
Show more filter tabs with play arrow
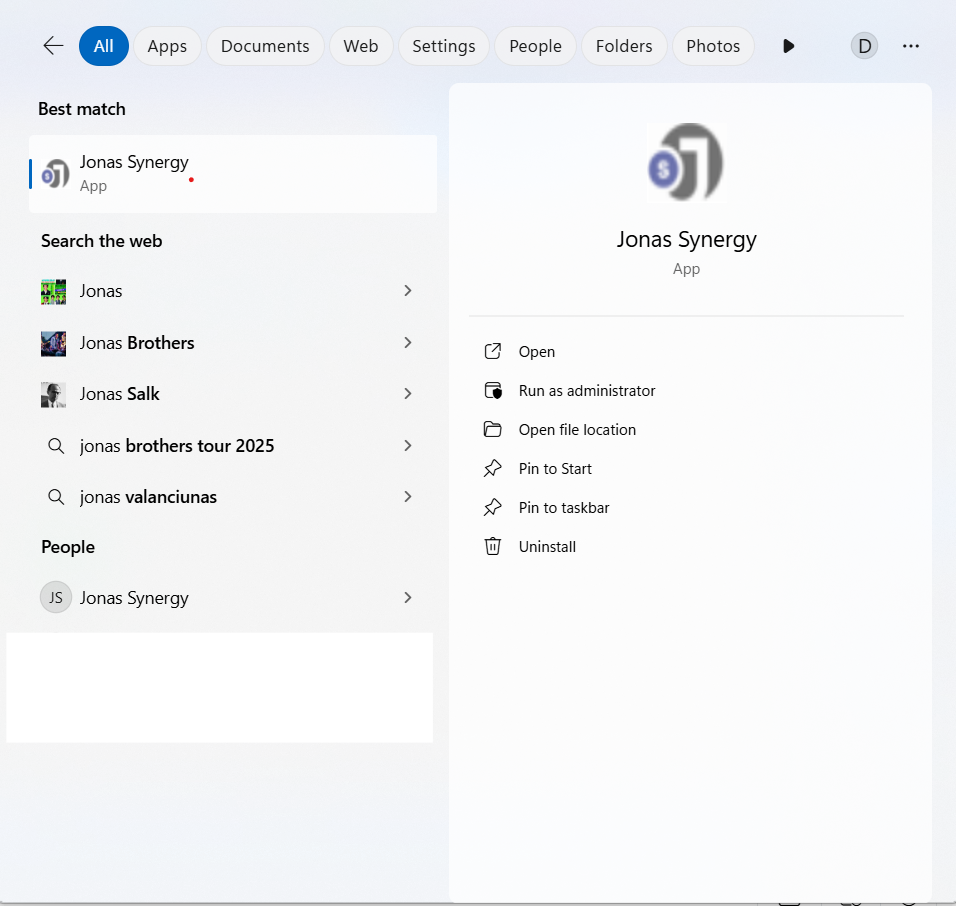788,46
